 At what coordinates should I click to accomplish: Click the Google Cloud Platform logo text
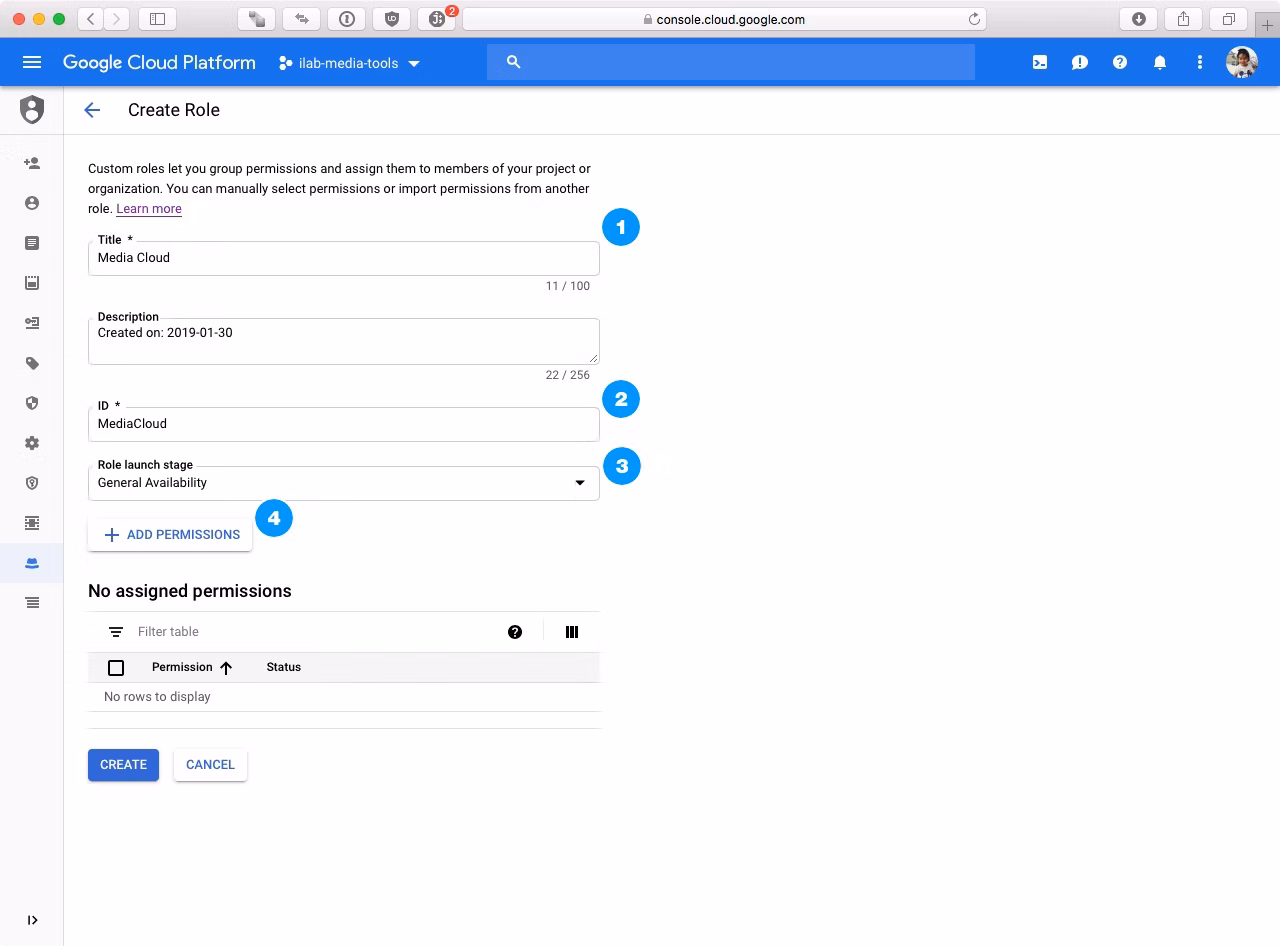[x=159, y=62]
